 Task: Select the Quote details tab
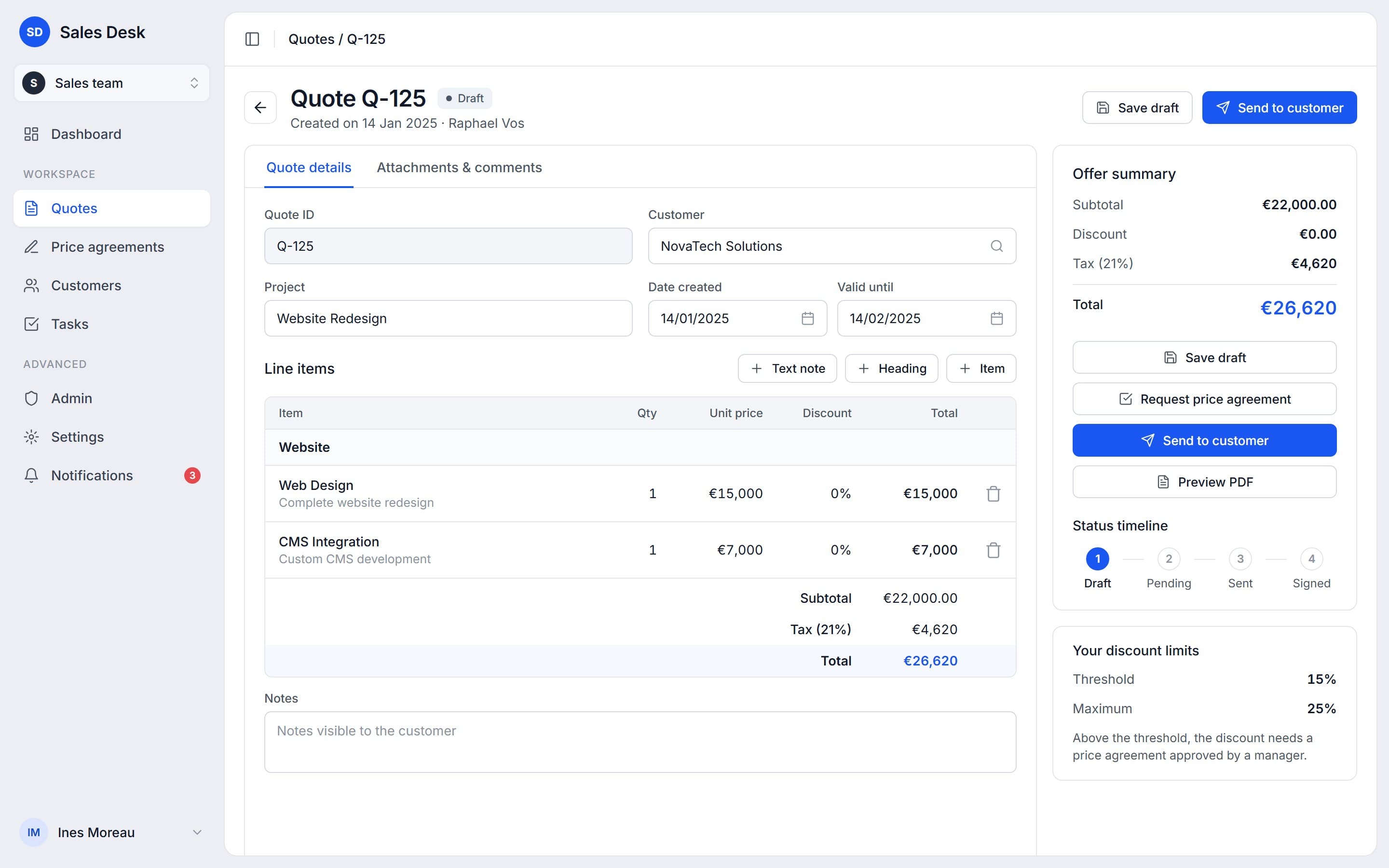(309, 167)
